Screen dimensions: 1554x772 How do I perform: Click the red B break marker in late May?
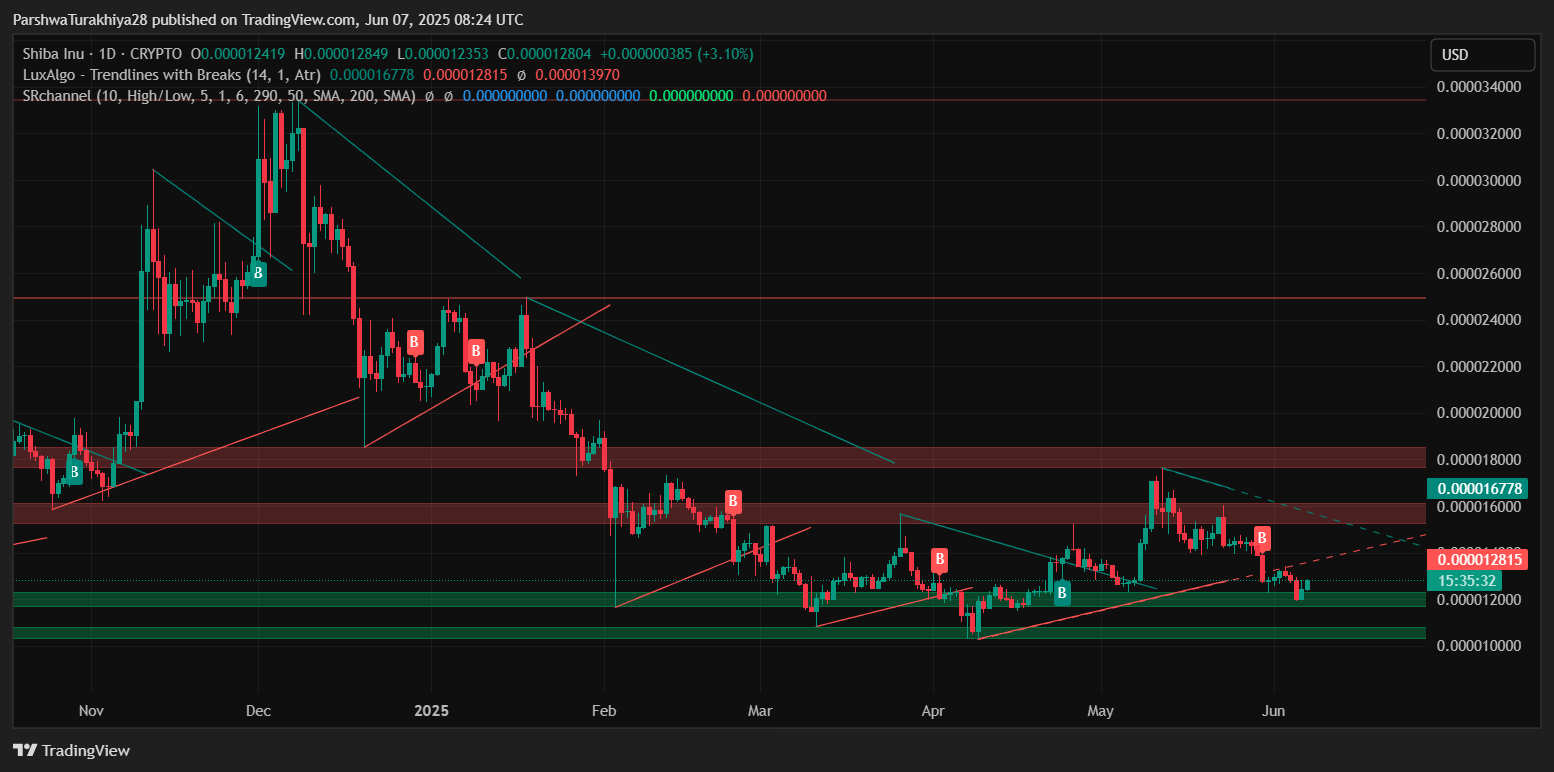[x=1263, y=538]
